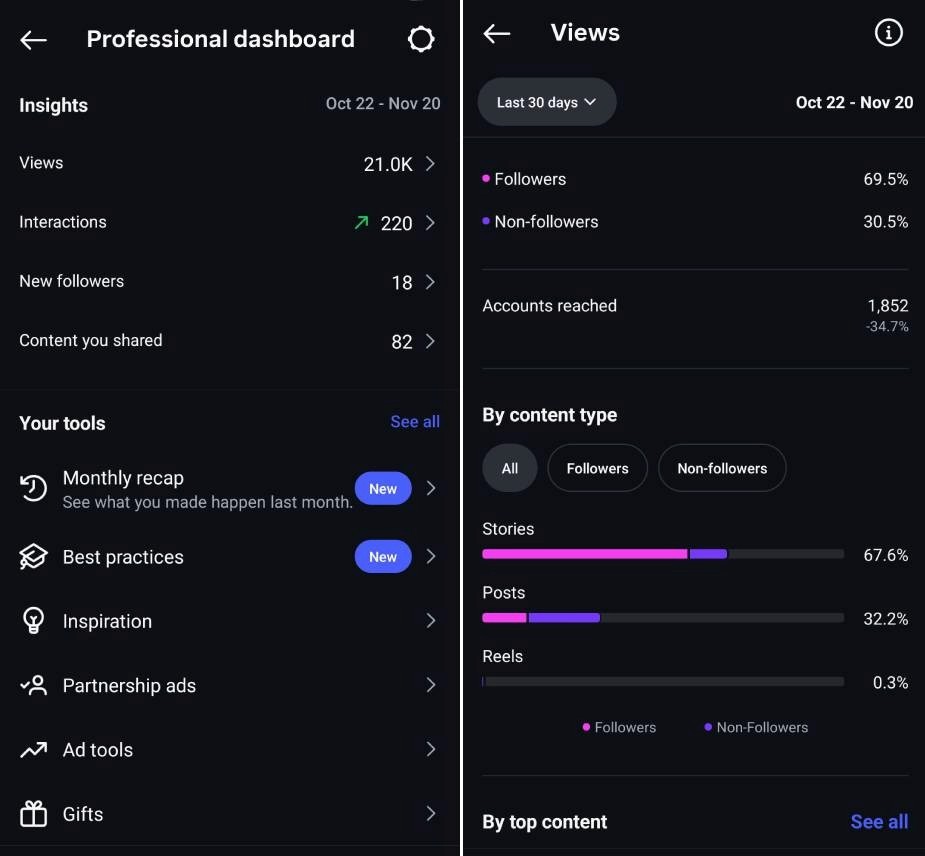925x856 pixels.
Task: Click the Reels views progress bar
Action: click(x=662, y=681)
